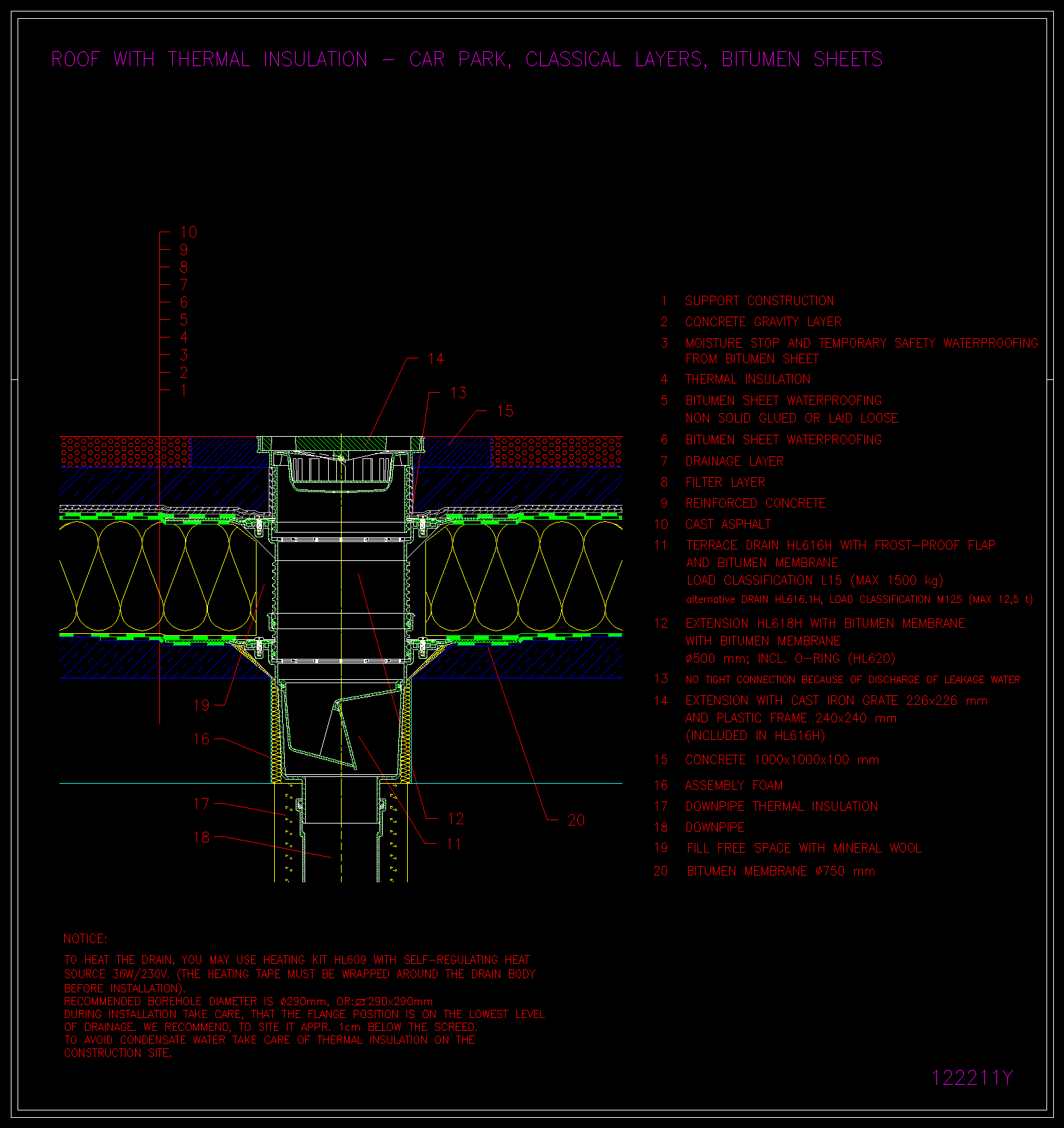This screenshot has height=1128, width=1064.
Task: Select small text 'alternative DRAIN HL616.1H'
Action: 754,599
